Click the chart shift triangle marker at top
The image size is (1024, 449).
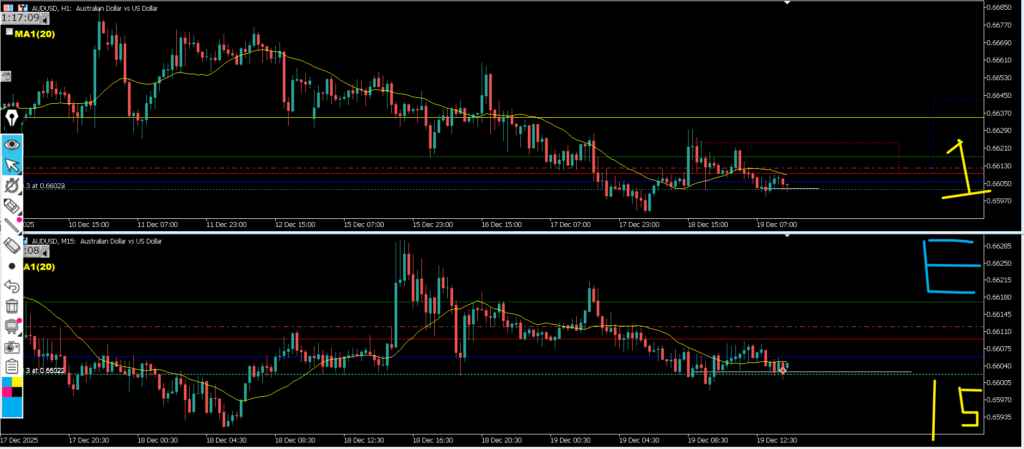(788, 3)
